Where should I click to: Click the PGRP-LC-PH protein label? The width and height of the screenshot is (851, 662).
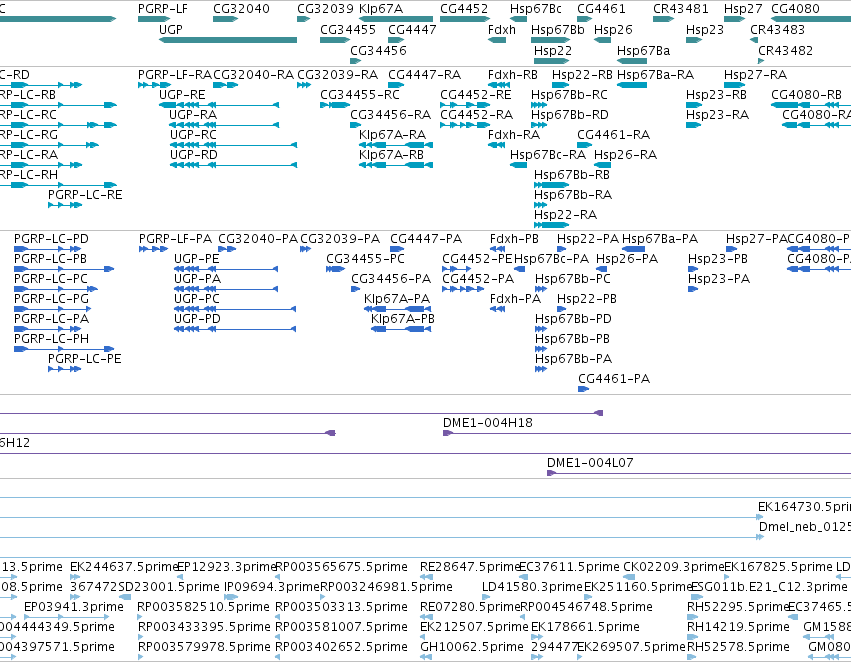pos(51,339)
